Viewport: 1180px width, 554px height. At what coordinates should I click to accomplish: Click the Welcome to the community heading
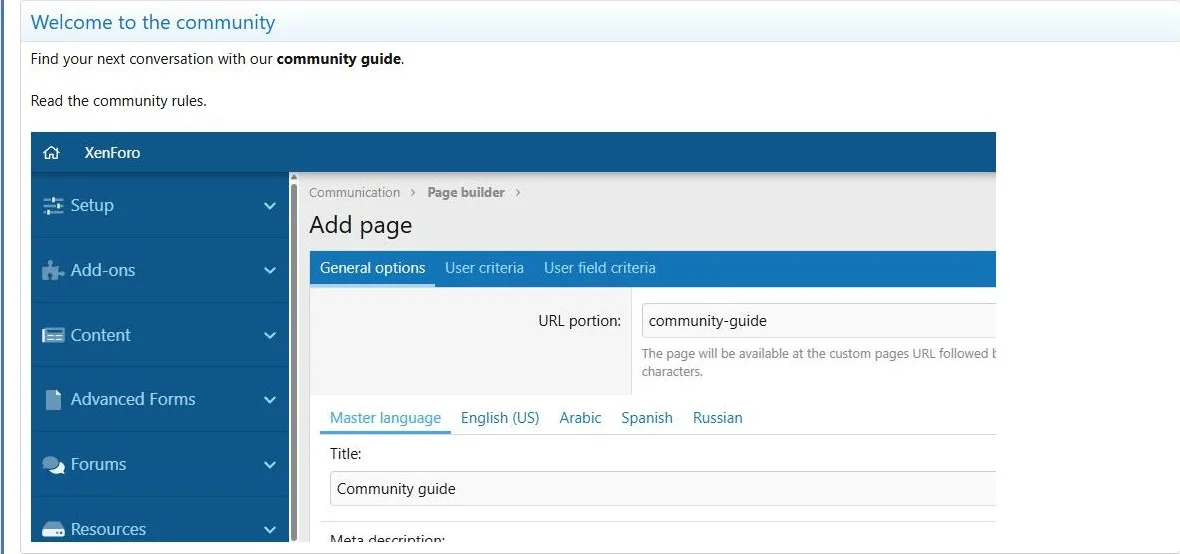[153, 23]
